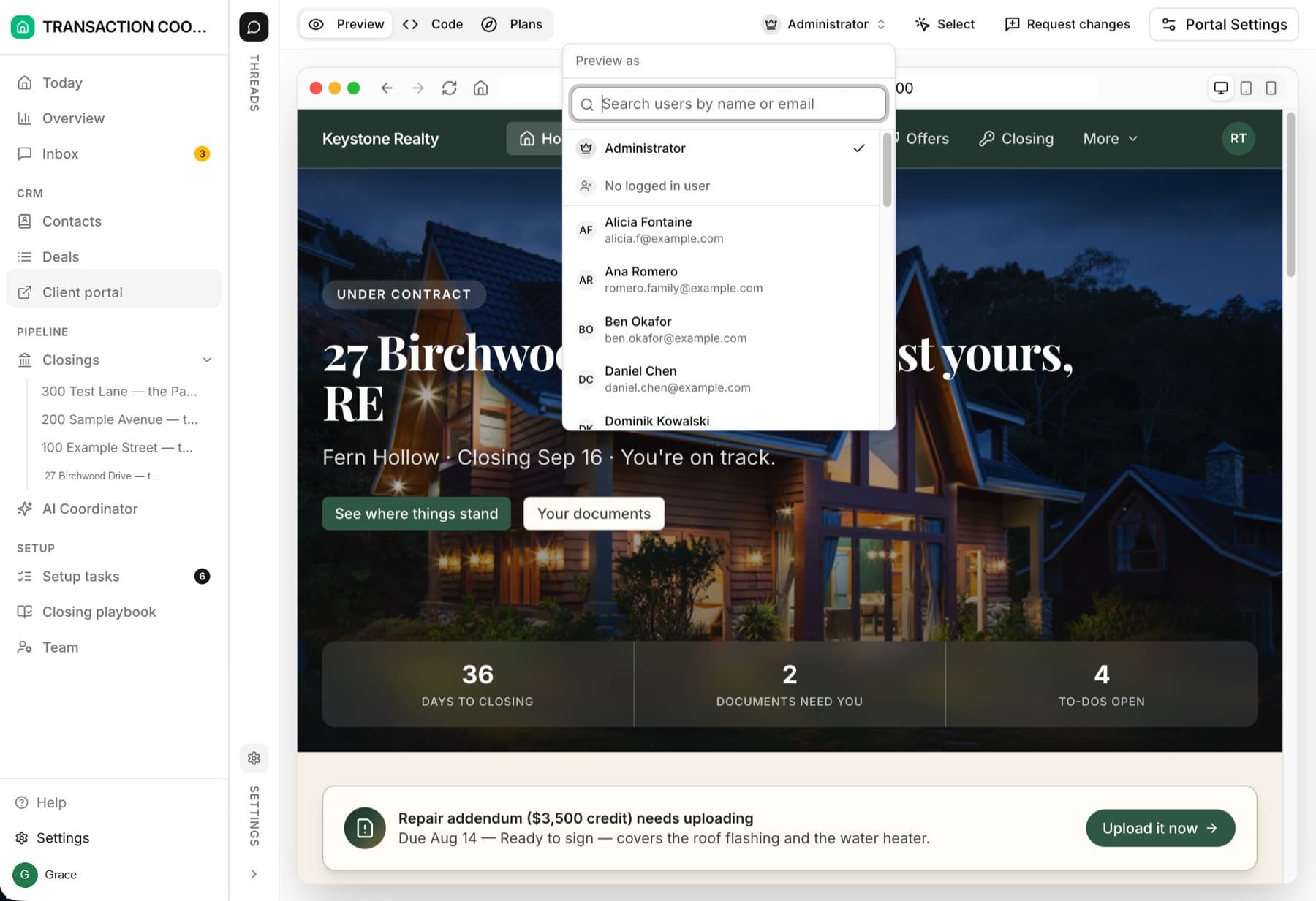Click the preview page vertical scrollbar
This screenshot has height=901, width=1316.
click(x=1290, y=194)
